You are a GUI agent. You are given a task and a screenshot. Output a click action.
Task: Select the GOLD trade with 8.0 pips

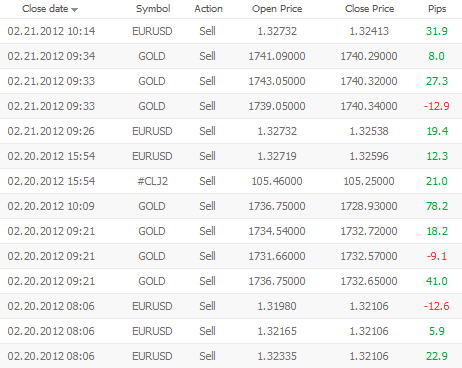(x=231, y=56)
